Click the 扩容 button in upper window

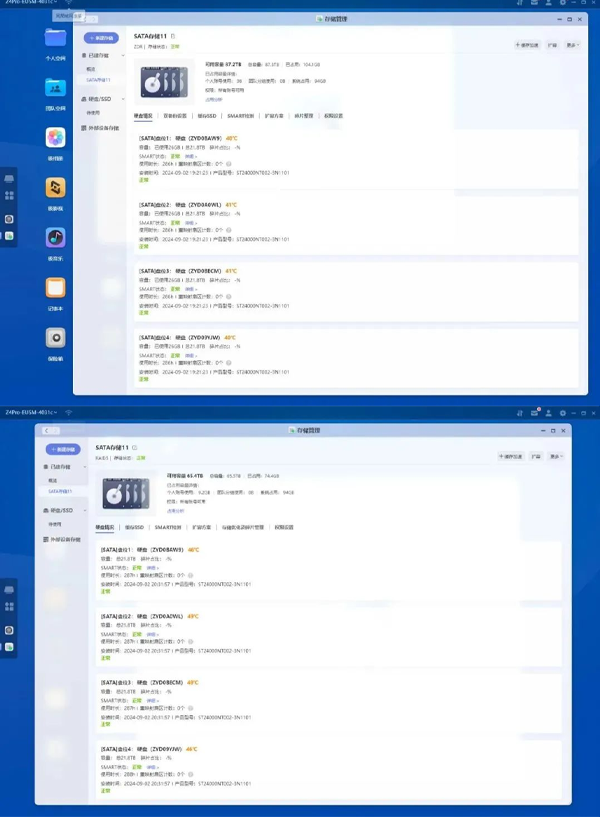pyautogui.click(x=550, y=45)
